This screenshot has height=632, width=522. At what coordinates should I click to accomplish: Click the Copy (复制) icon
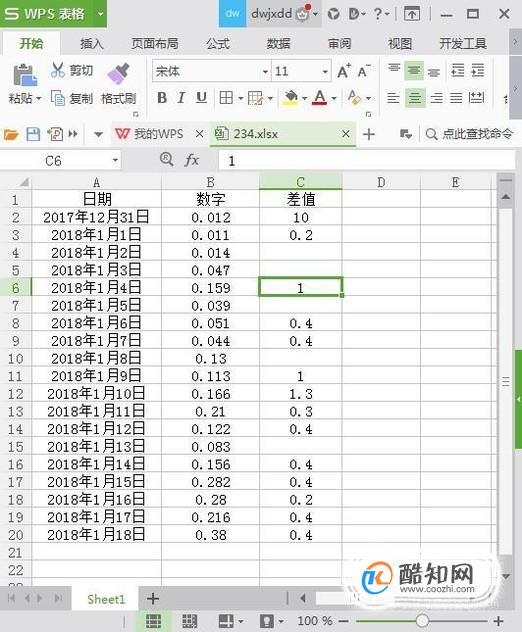click(x=58, y=98)
